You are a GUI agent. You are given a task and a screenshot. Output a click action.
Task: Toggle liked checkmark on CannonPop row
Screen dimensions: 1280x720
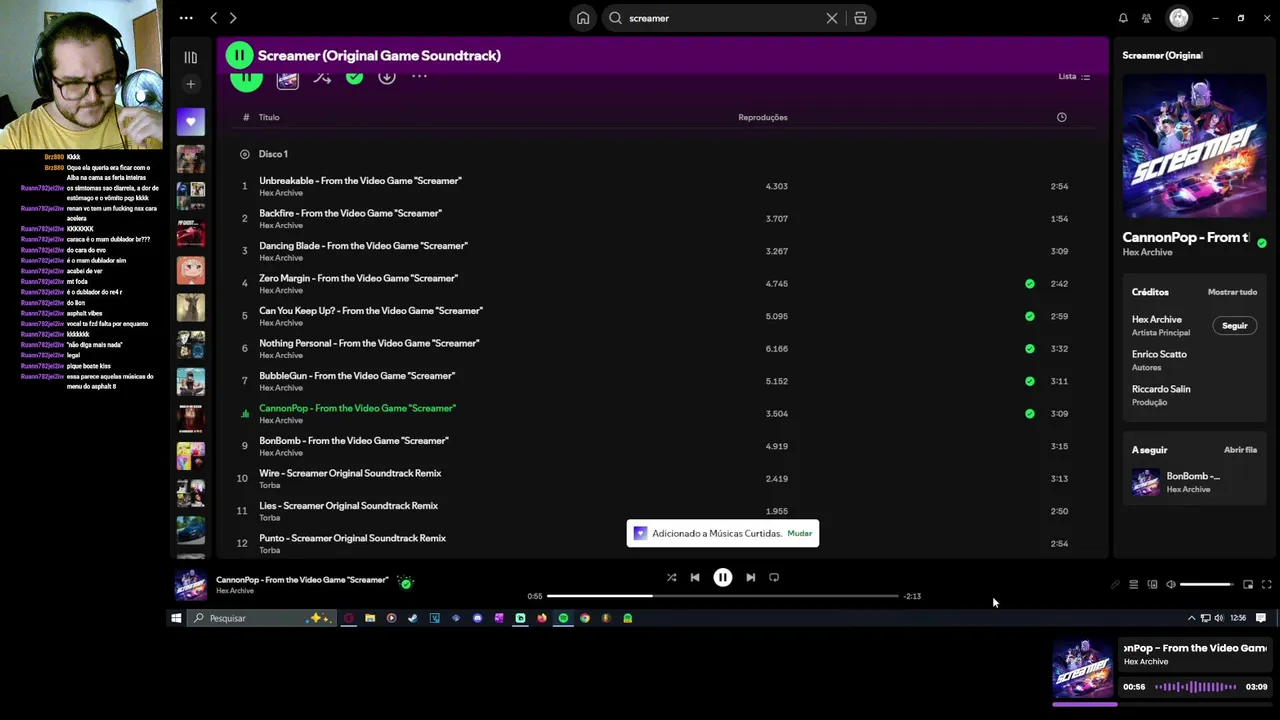[1030, 413]
